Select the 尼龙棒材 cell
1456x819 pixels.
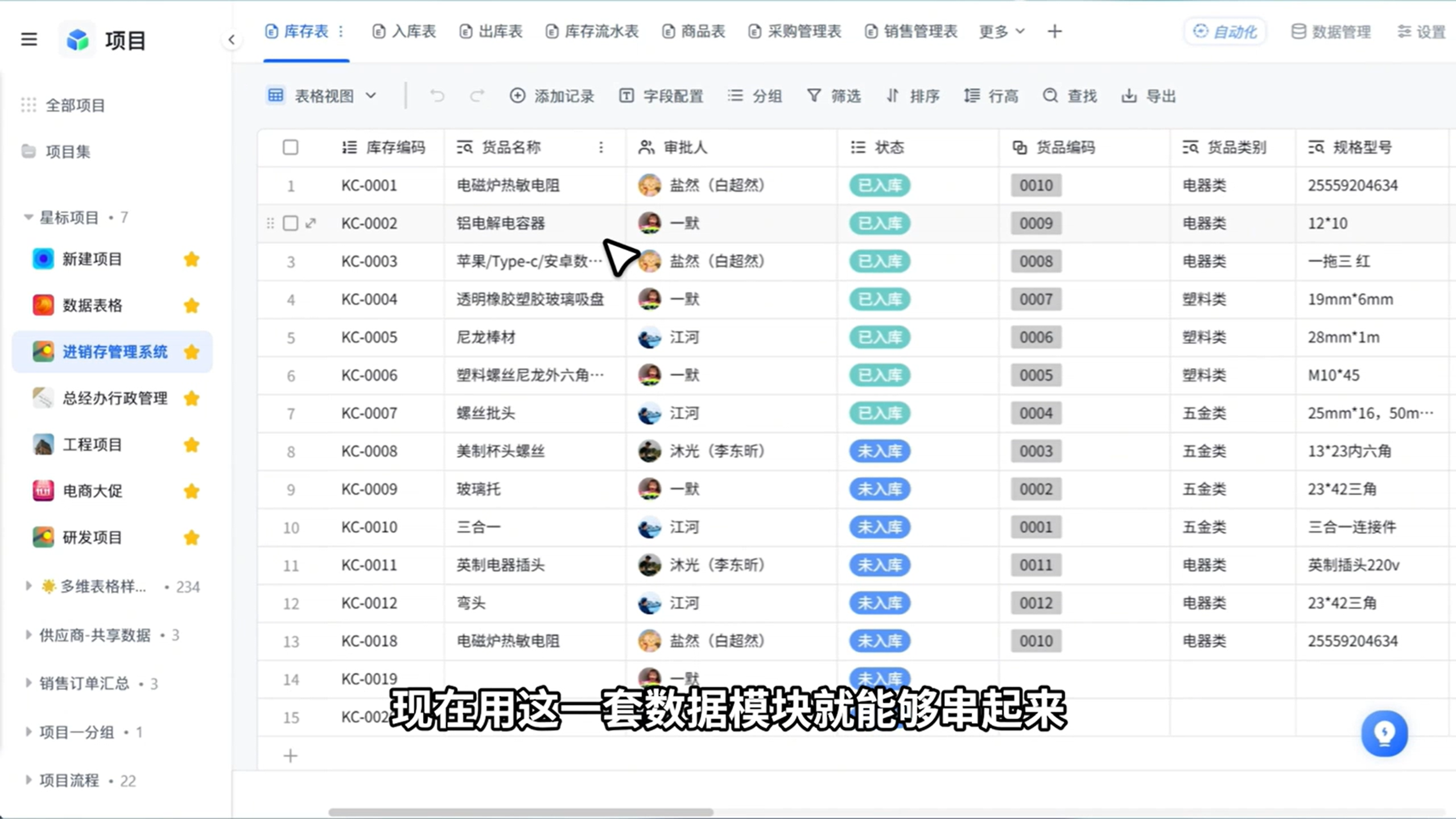tap(534, 337)
